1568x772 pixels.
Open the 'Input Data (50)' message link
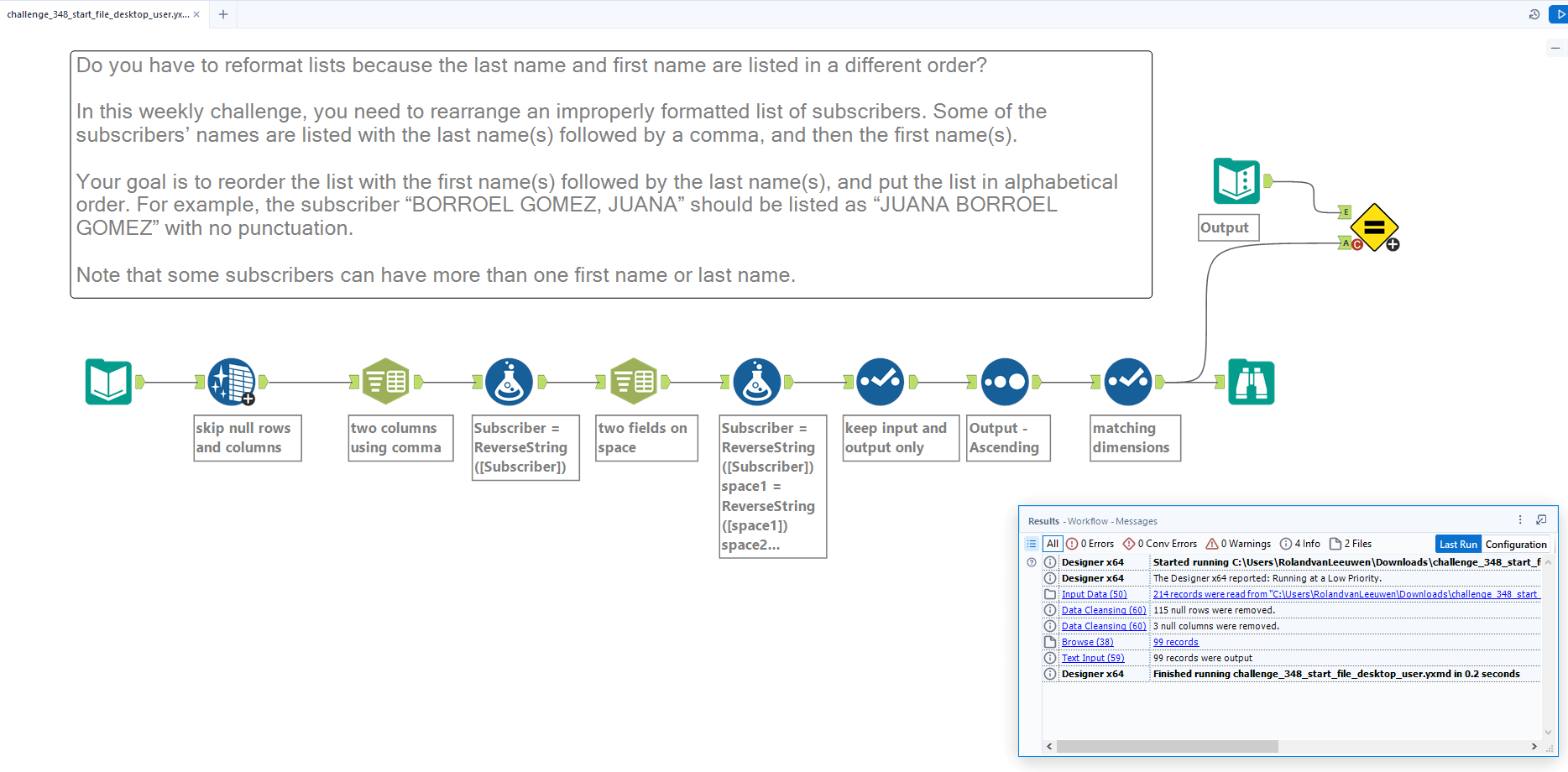coord(1095,593)
